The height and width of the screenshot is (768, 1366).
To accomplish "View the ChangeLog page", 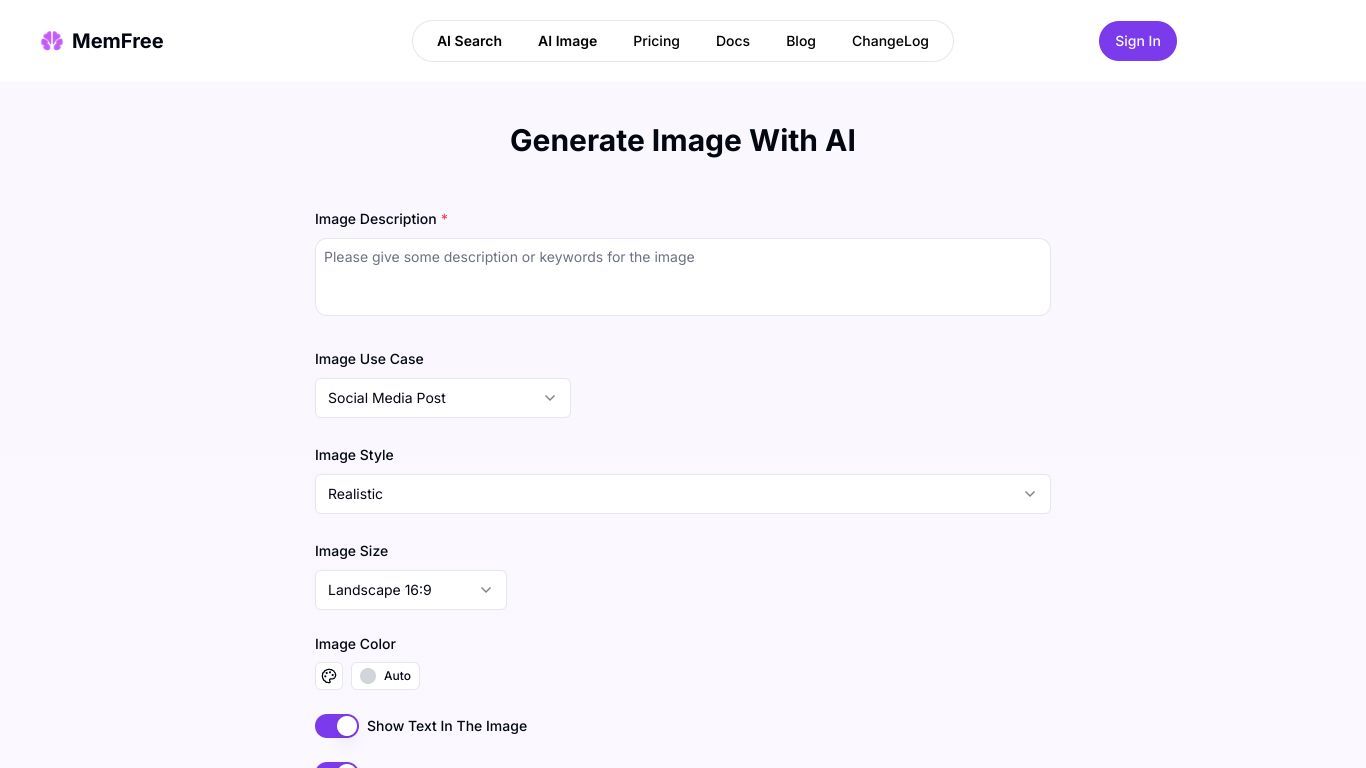I will [x=890, y=41].
